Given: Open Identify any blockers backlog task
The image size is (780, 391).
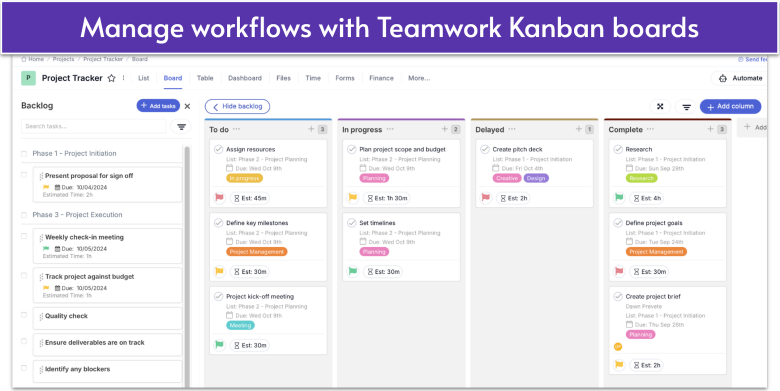Looking at the screenshot, I should coord(107,371).
